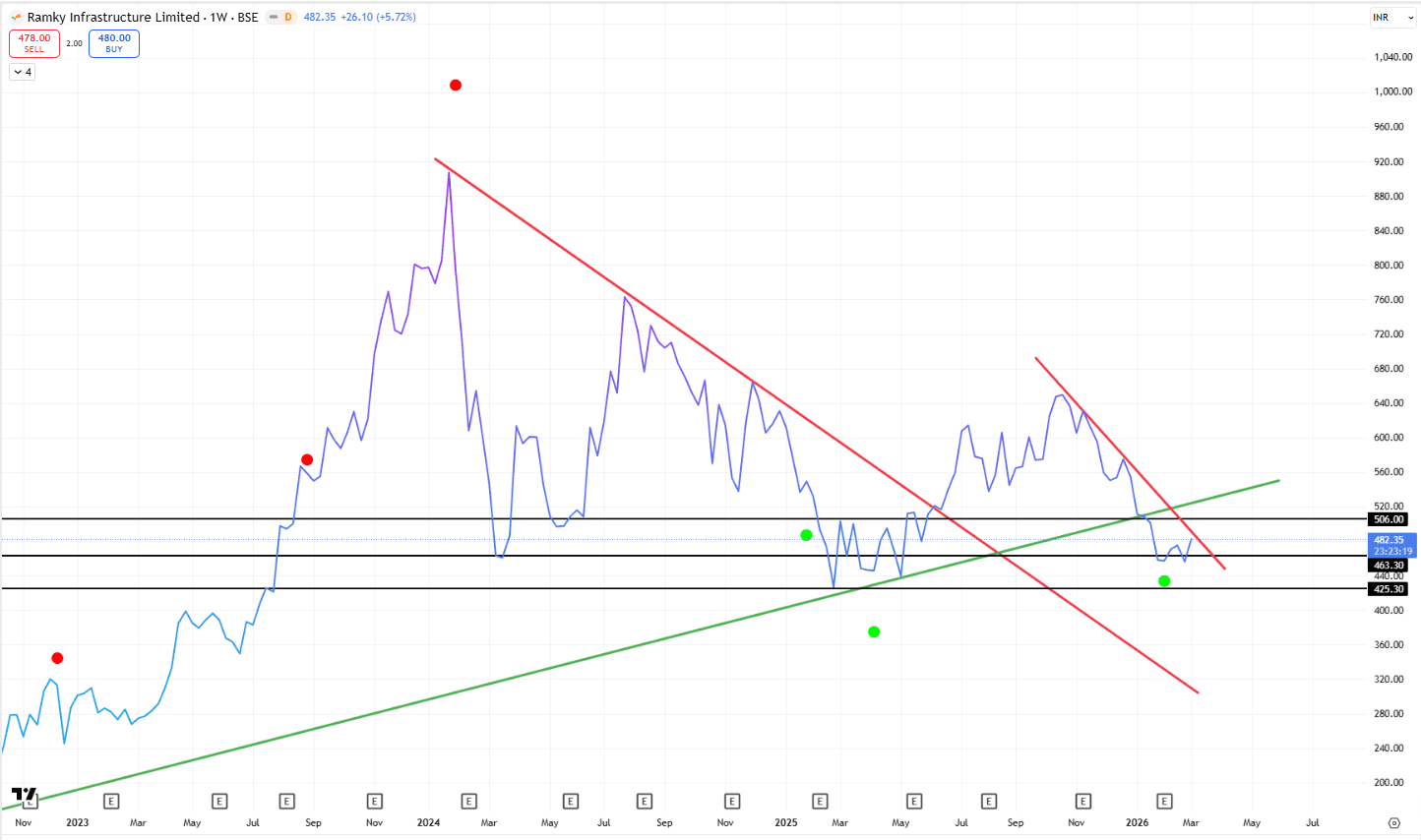Open the earnings E marker for August 2025

pos(989,802)
